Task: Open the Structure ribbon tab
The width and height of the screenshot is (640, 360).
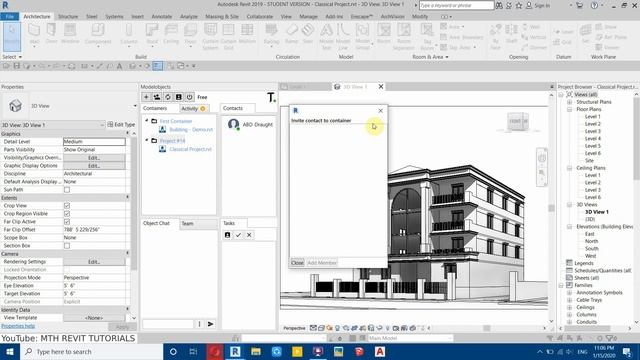Action: pyautogui.click(x=68, y=17)
